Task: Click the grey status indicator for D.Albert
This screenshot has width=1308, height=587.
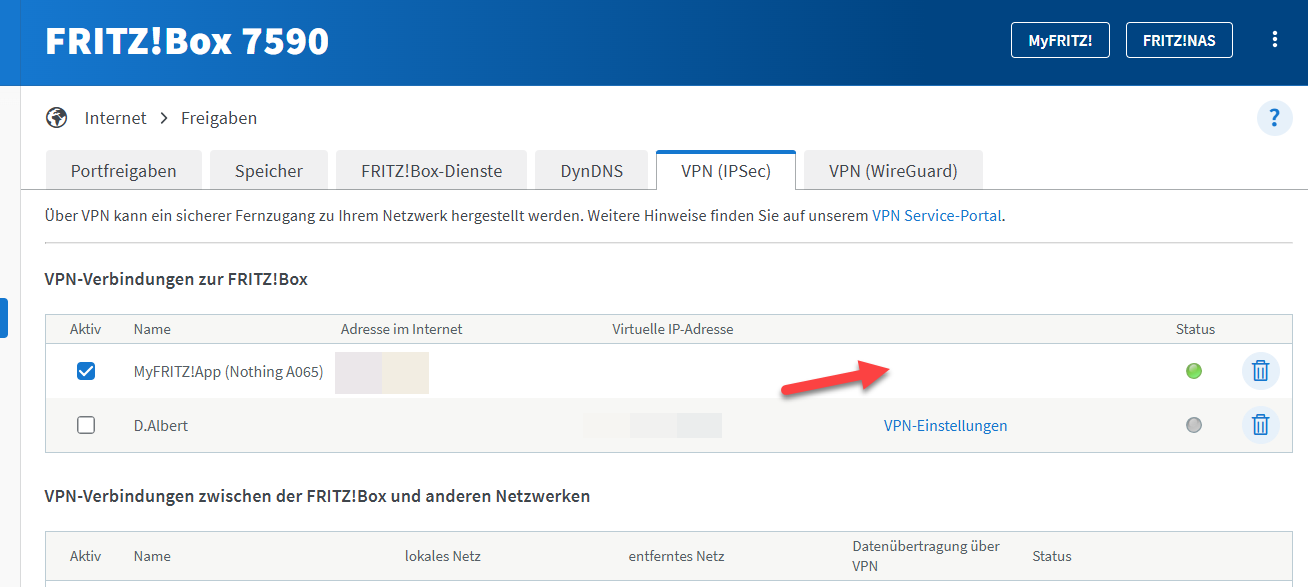Action: (1193, 425)
